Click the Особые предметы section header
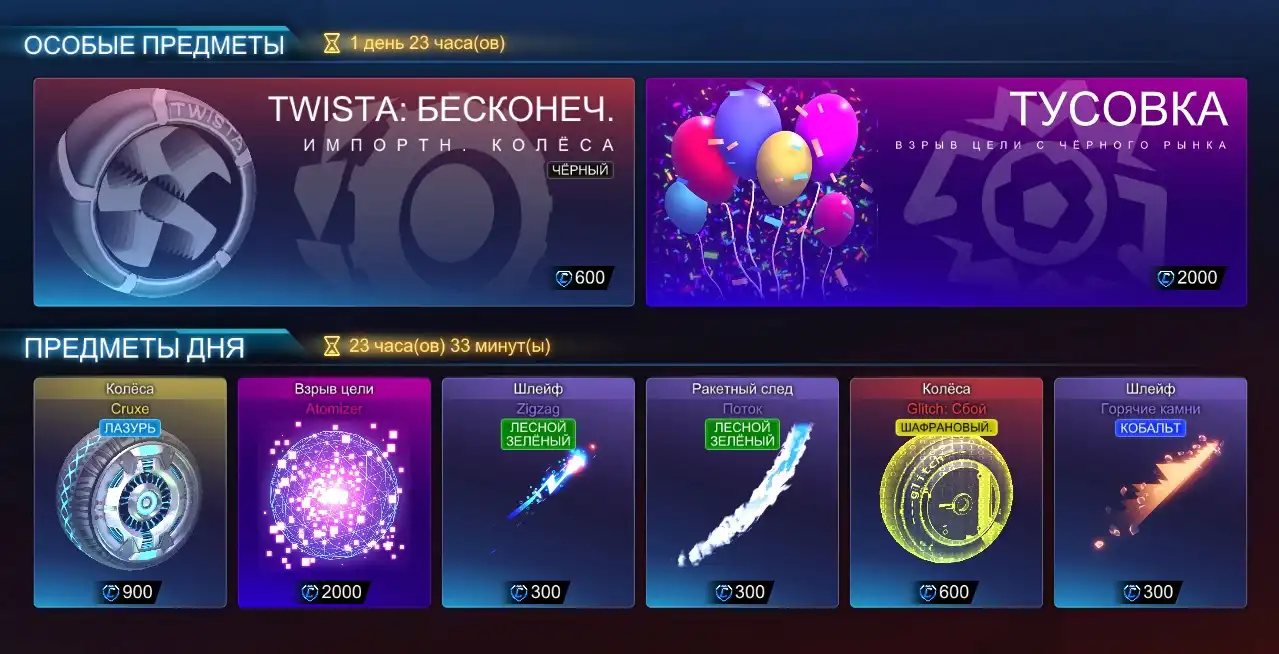Screen dimensions: 1279x654 [154, 45]
